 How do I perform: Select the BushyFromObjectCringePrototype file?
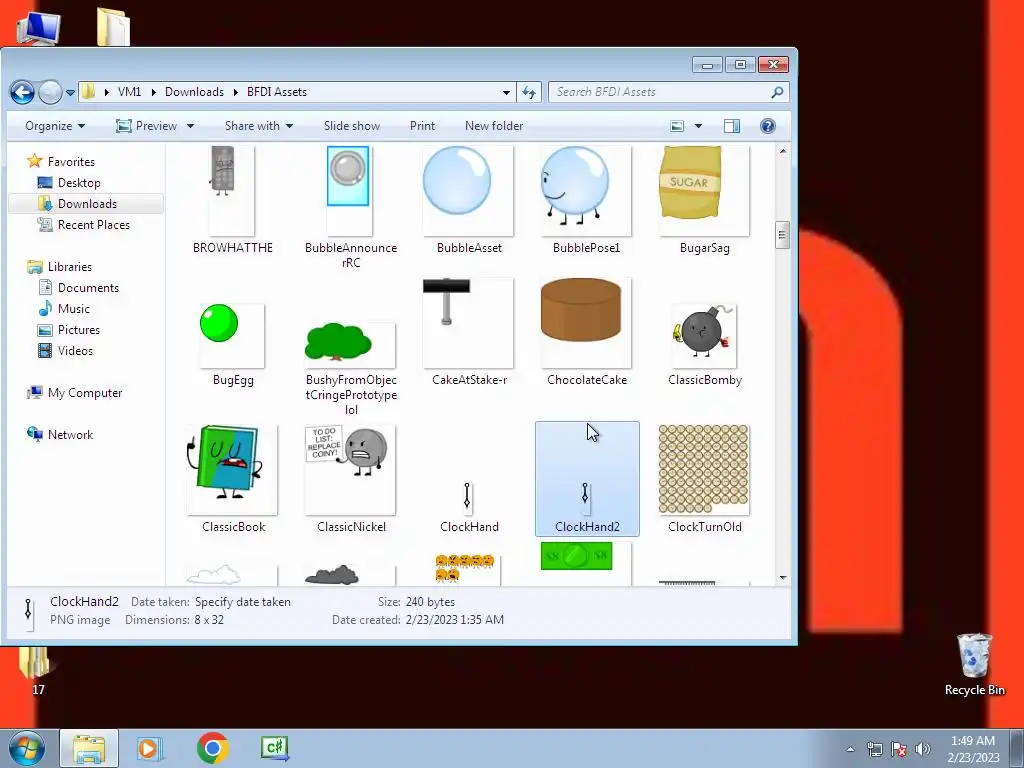click(351, 369)
